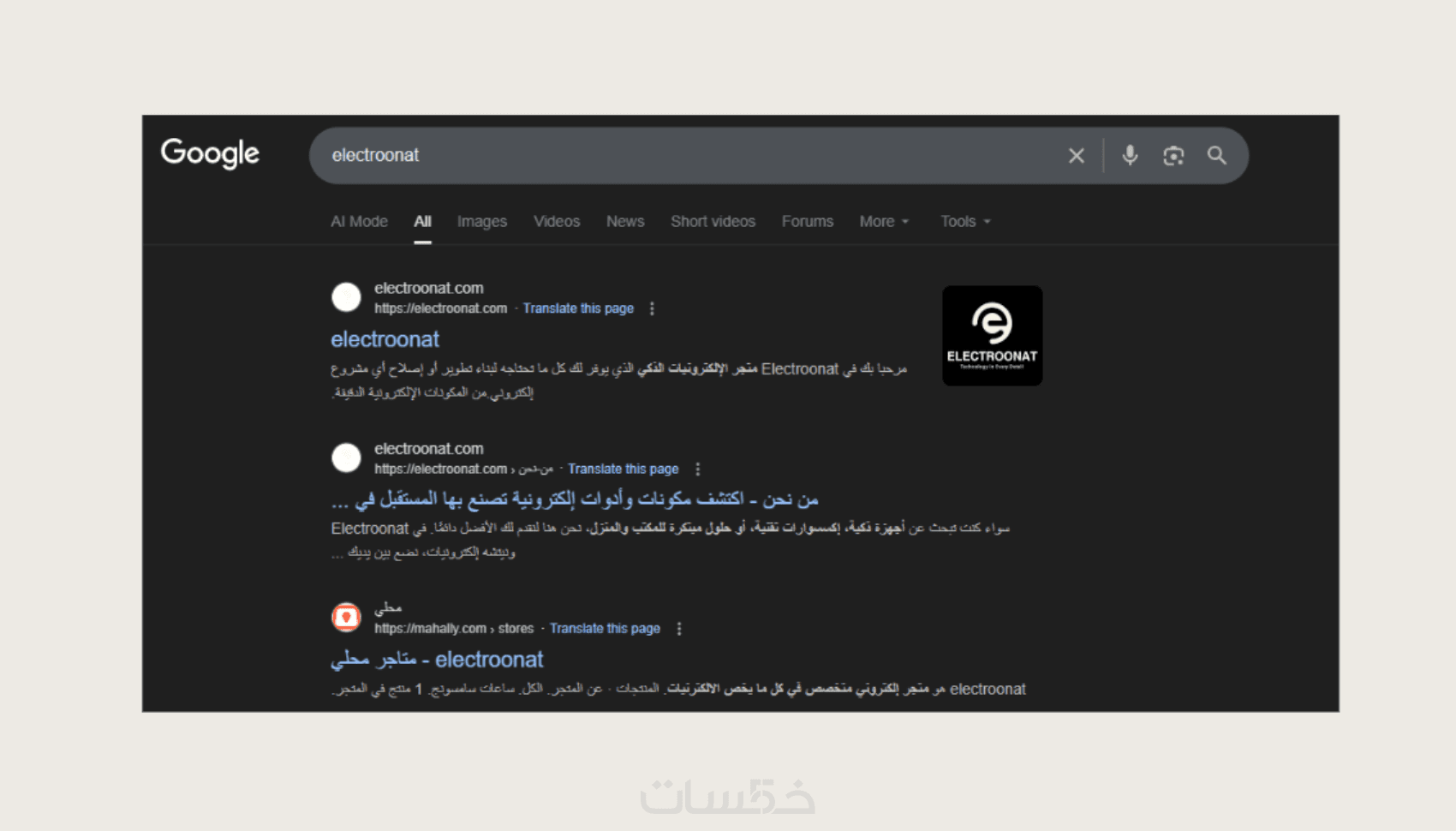
Task: Expand the More dropdown
Action: click(x=884, y=221)
